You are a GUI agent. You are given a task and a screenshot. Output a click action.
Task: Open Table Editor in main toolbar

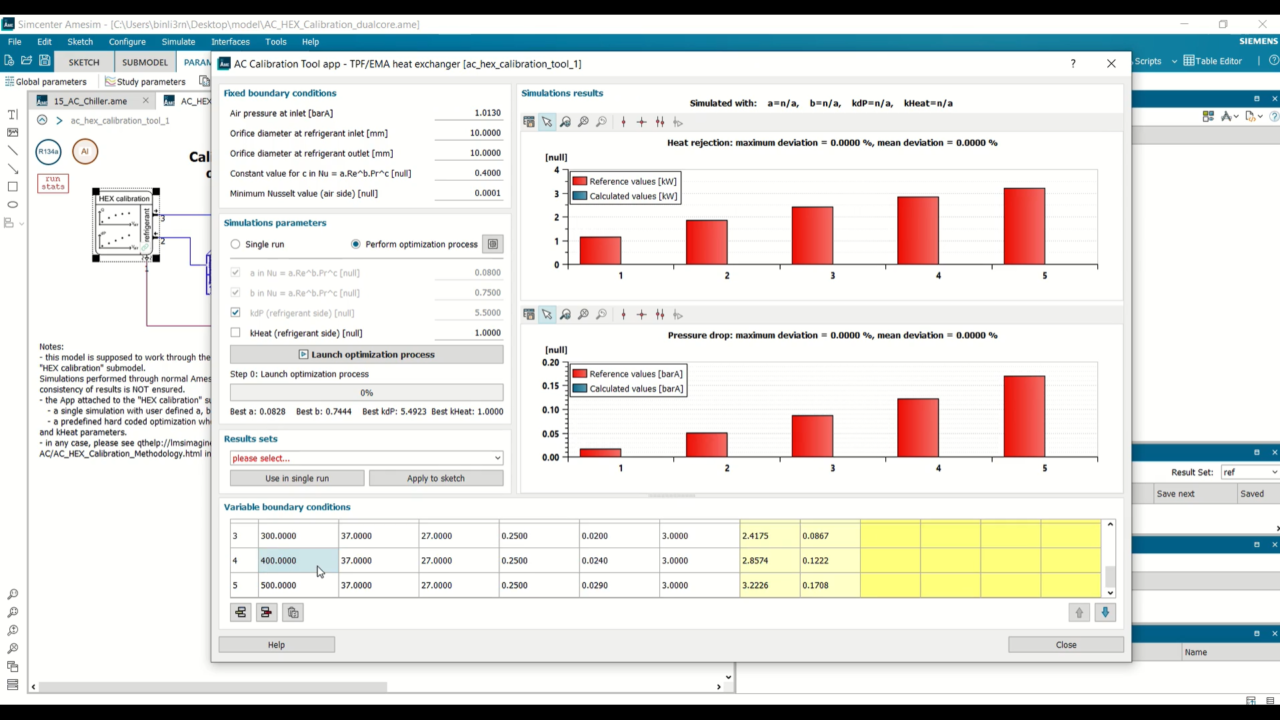pos(1212,61)
